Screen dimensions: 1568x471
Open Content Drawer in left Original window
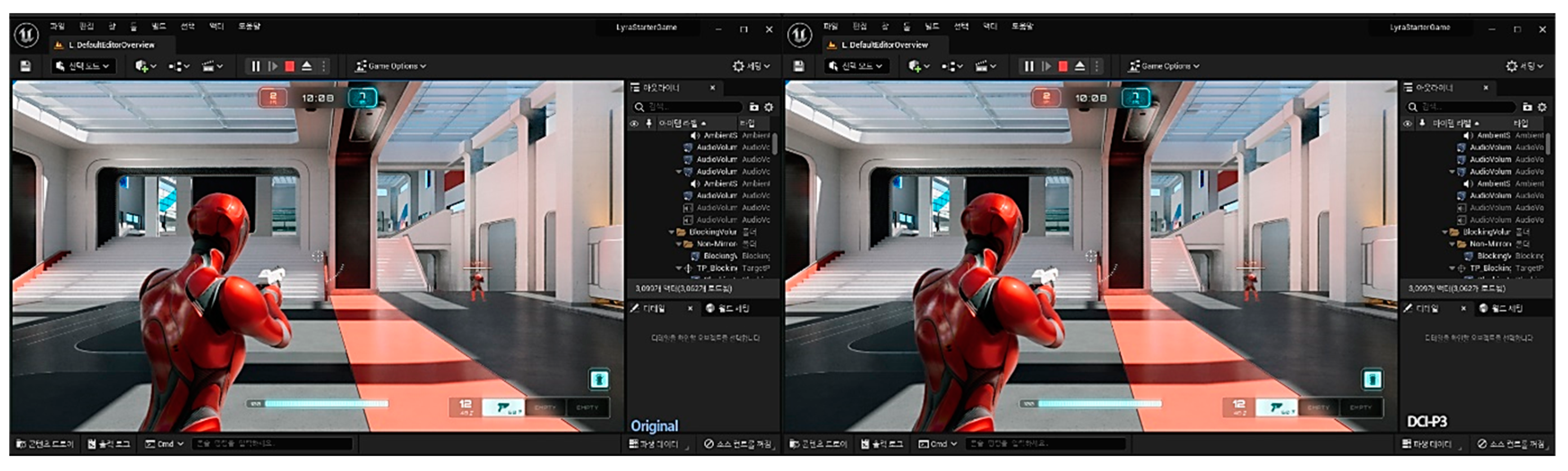click(x=45, y=444)
